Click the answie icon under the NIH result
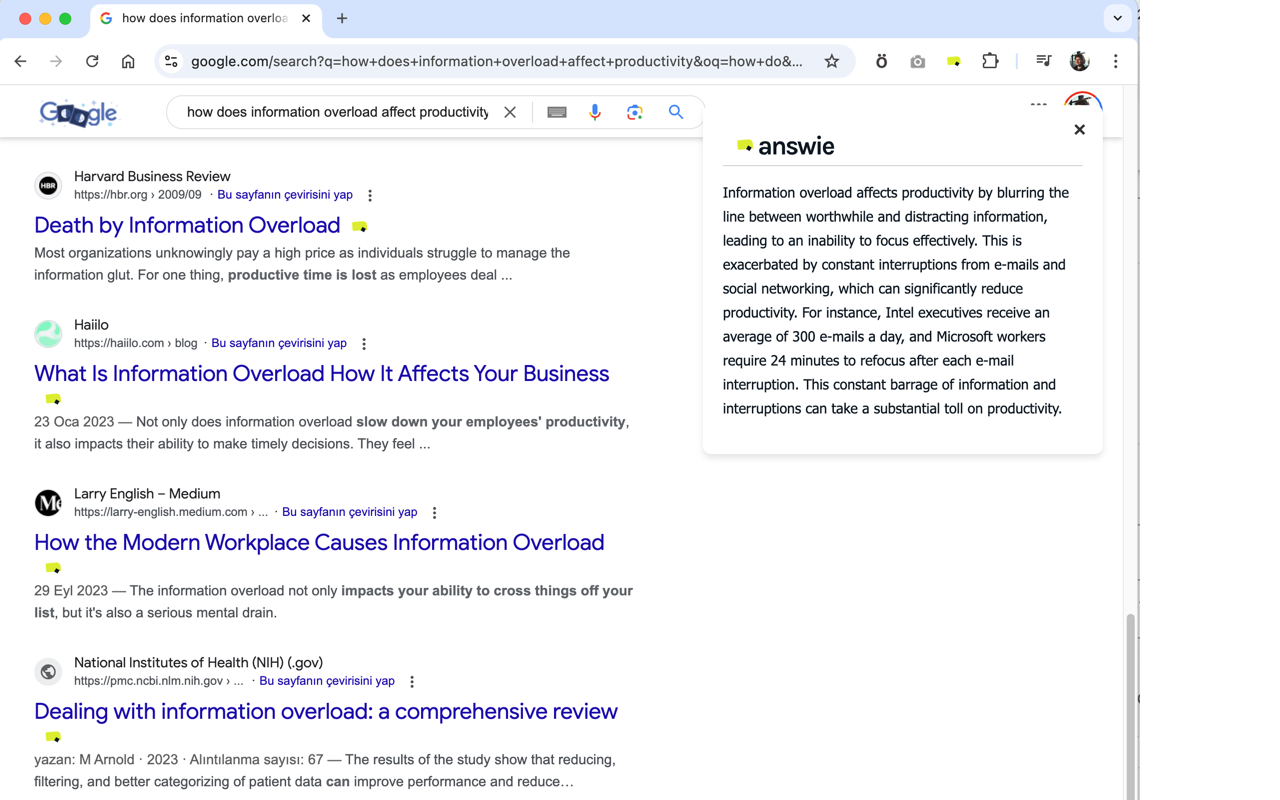The width and height of the screenshot is (1280, 800). (x=53, y=737)
